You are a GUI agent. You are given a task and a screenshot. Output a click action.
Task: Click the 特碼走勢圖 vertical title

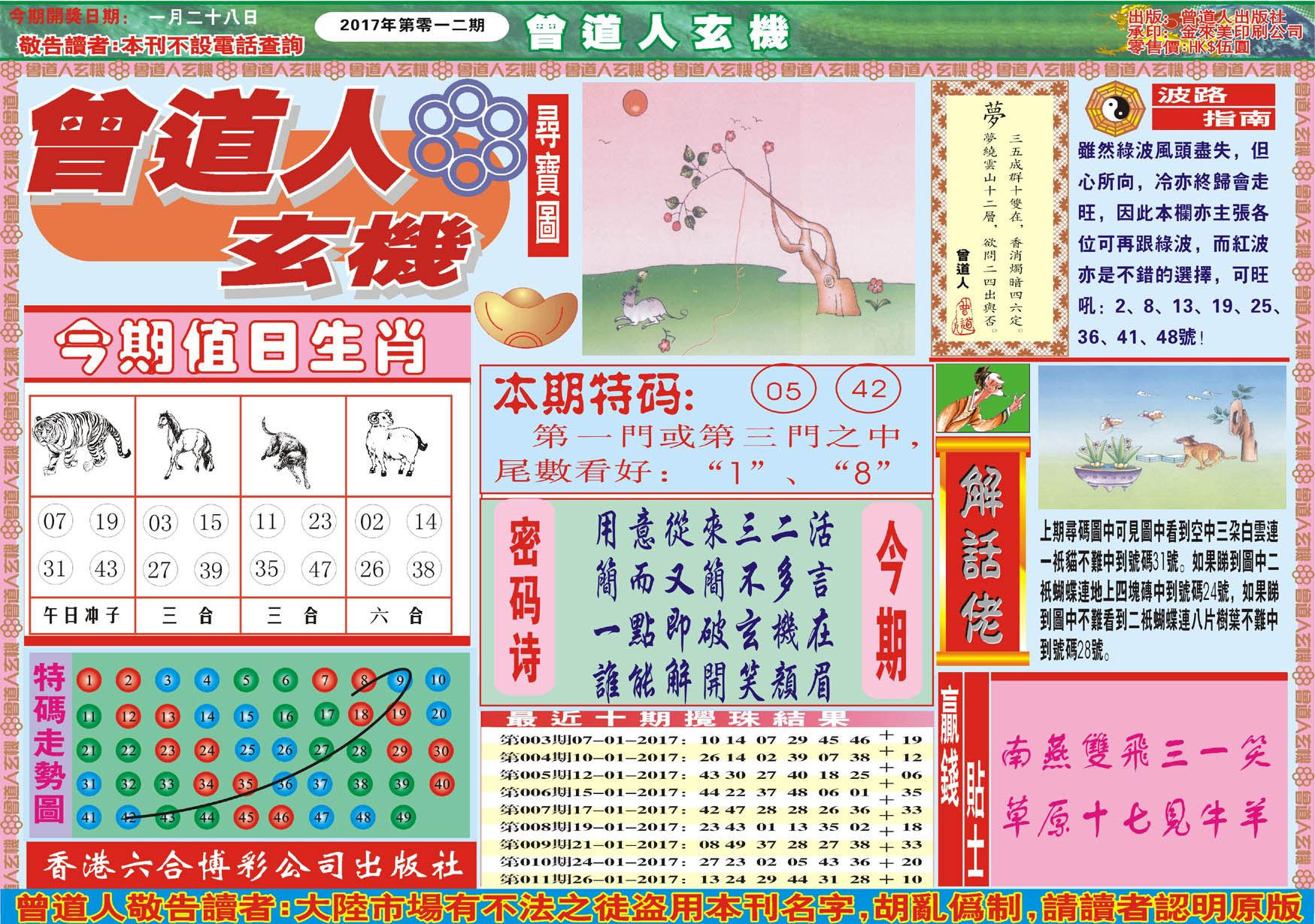pos(50,744)
